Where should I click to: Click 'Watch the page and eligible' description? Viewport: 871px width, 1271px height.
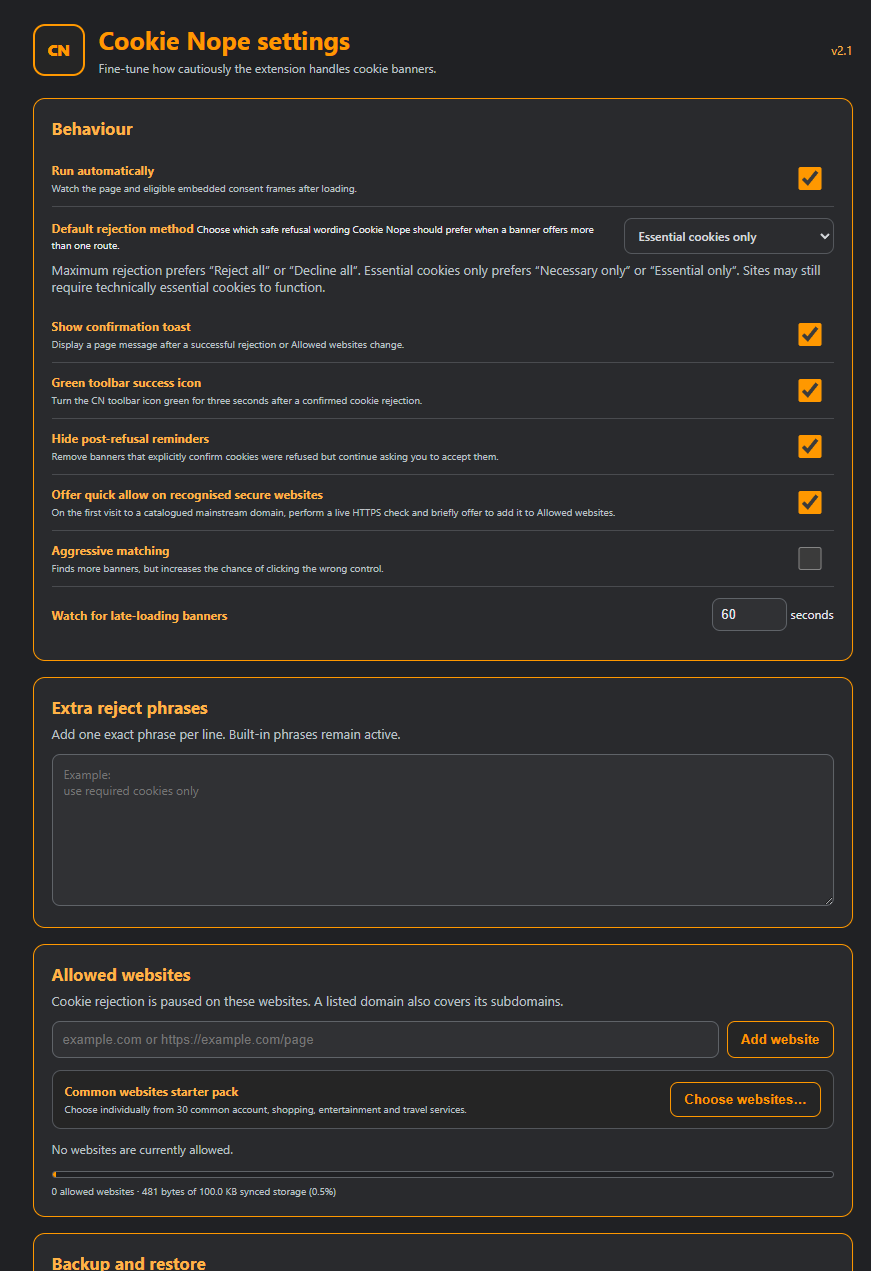[204, 189]
